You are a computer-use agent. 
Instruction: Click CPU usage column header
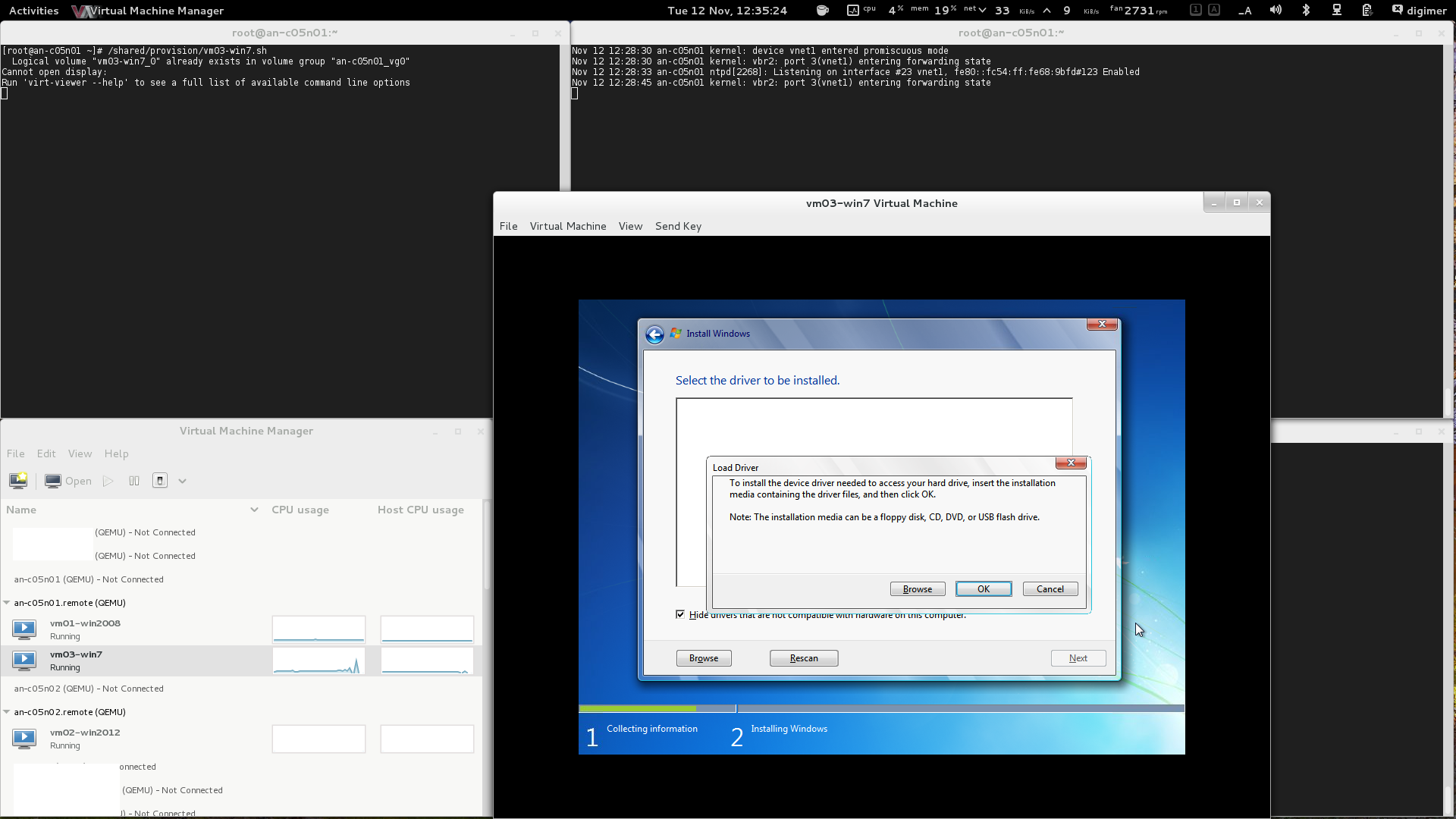pyautogui.click(x=300, y=510)
